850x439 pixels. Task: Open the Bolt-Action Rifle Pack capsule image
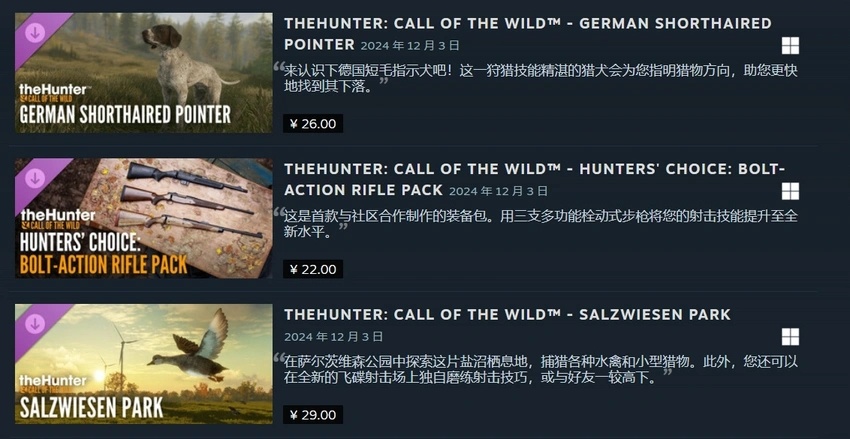[144, 218]
